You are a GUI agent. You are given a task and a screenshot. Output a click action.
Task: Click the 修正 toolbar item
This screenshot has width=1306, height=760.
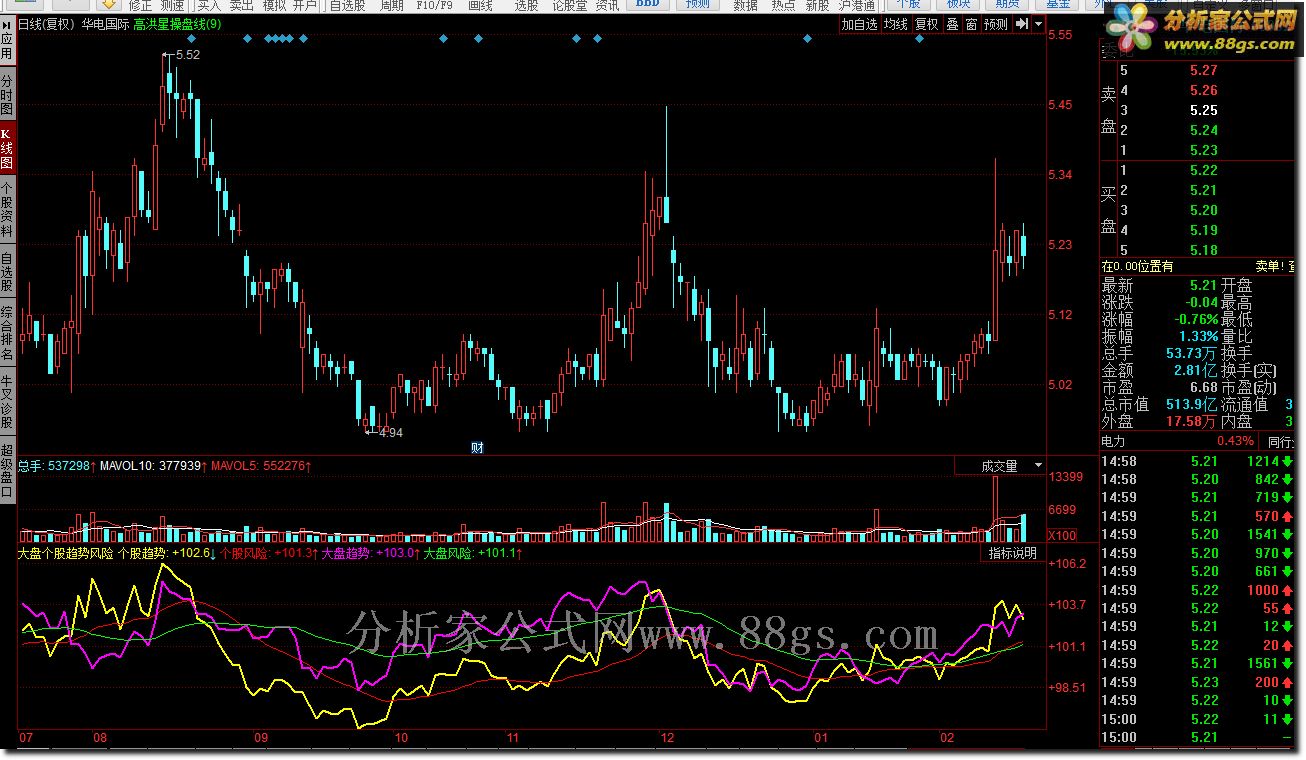click(141, 5)
